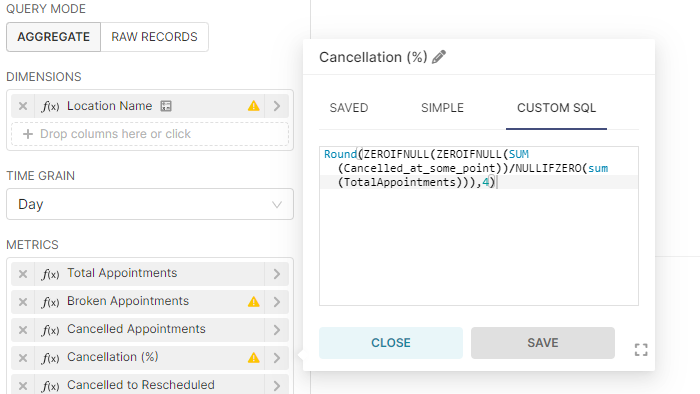Click the warning icon on Location Name
The width and height of the screenshot is (700, 394).
[254, 106]
